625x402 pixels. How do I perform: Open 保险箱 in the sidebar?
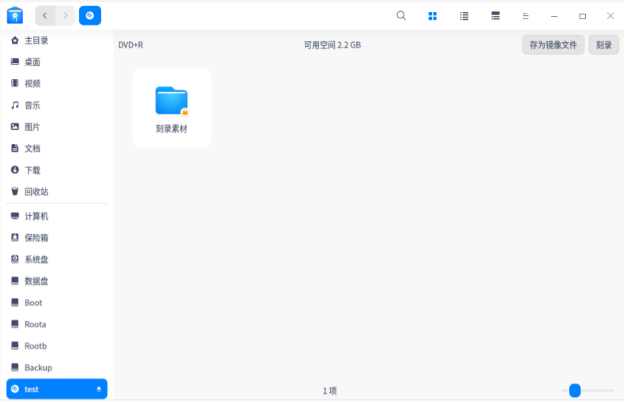click(x=57, y=237)
